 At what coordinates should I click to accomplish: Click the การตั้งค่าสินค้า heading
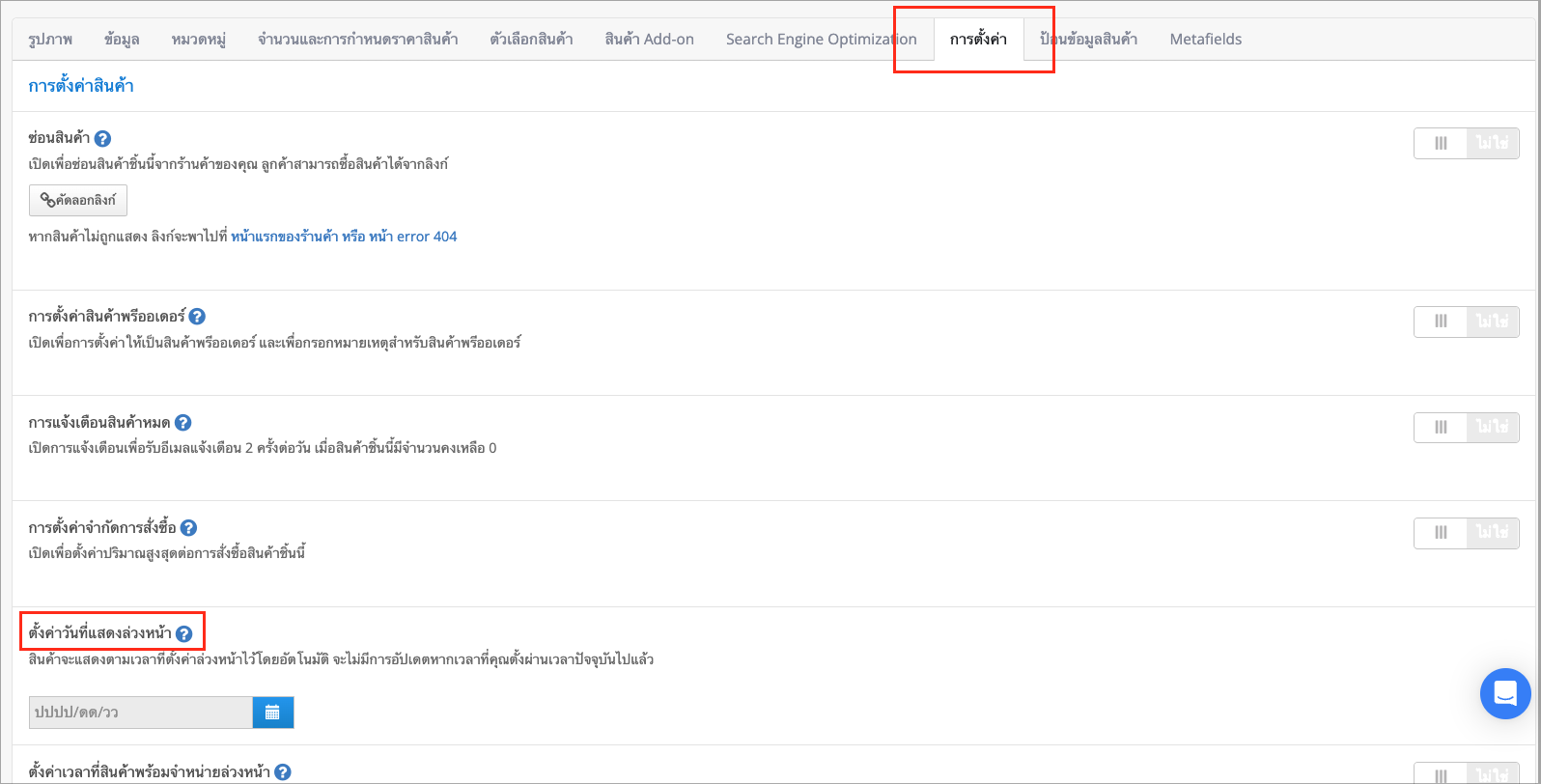pos(81,86)
